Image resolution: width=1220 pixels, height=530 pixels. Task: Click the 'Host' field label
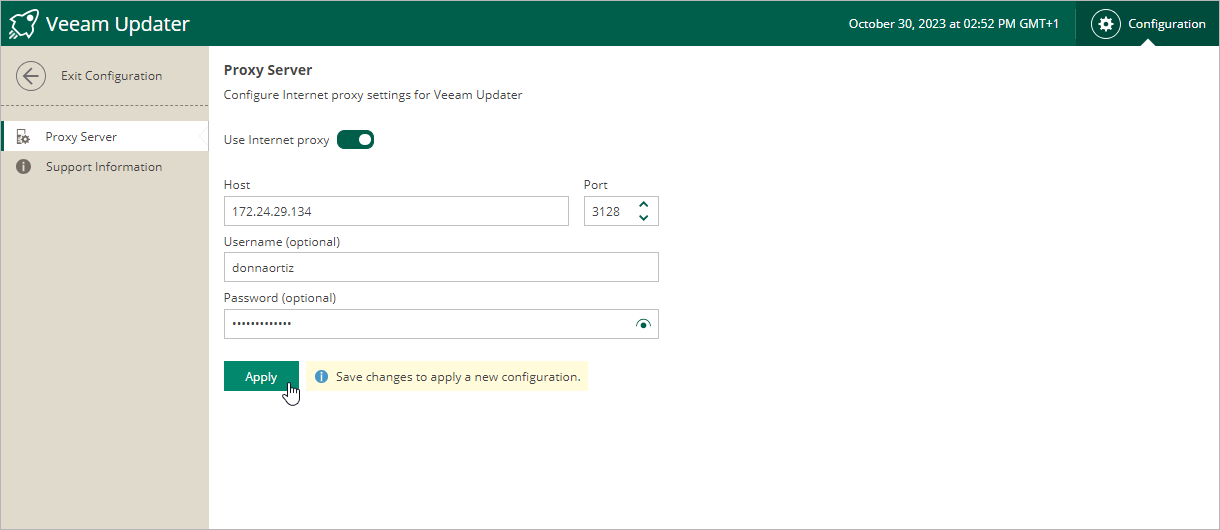click(237, 185)
